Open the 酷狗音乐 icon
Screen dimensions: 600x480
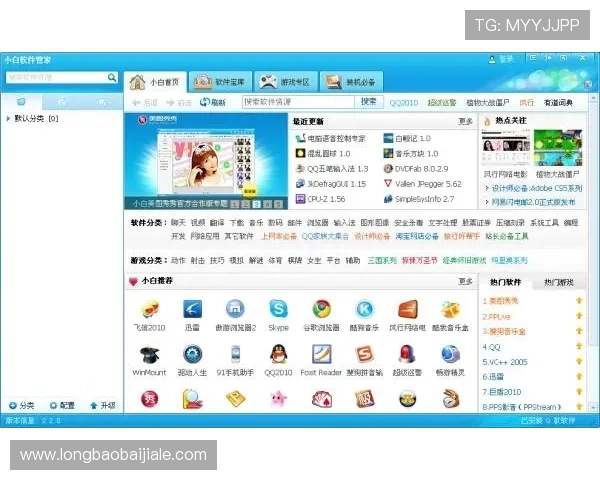364,309
